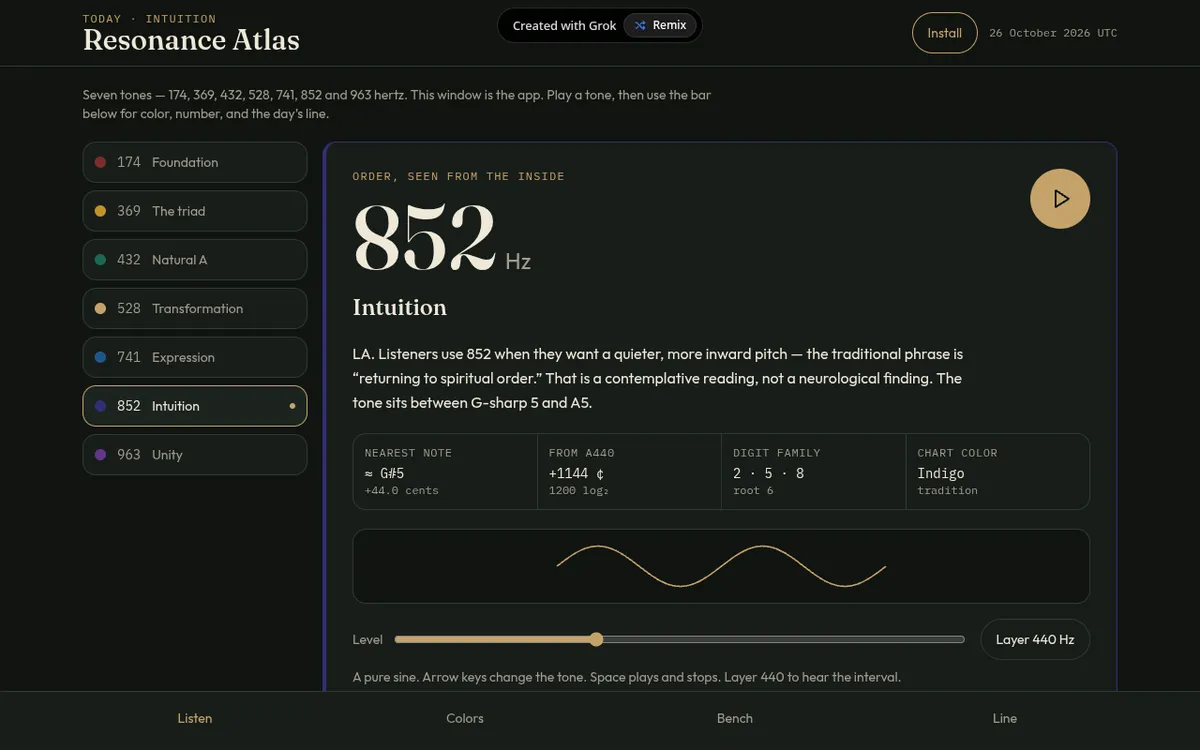Select the 741 Expression tone
Image resolution: width=1200 pixels, height=750 pixels.
(195, 357)
